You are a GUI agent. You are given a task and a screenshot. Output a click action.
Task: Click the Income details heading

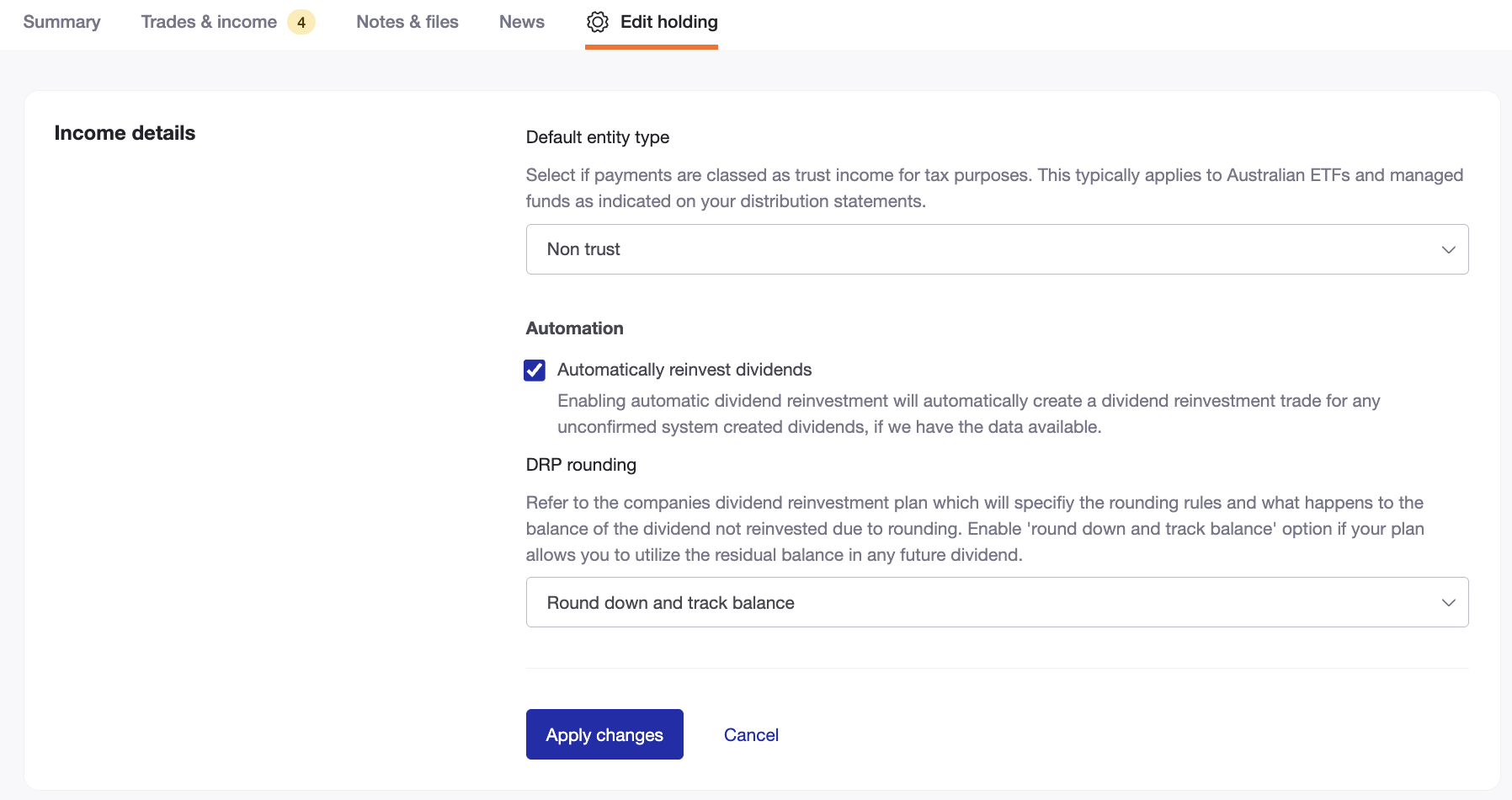(x=124, y=132)
